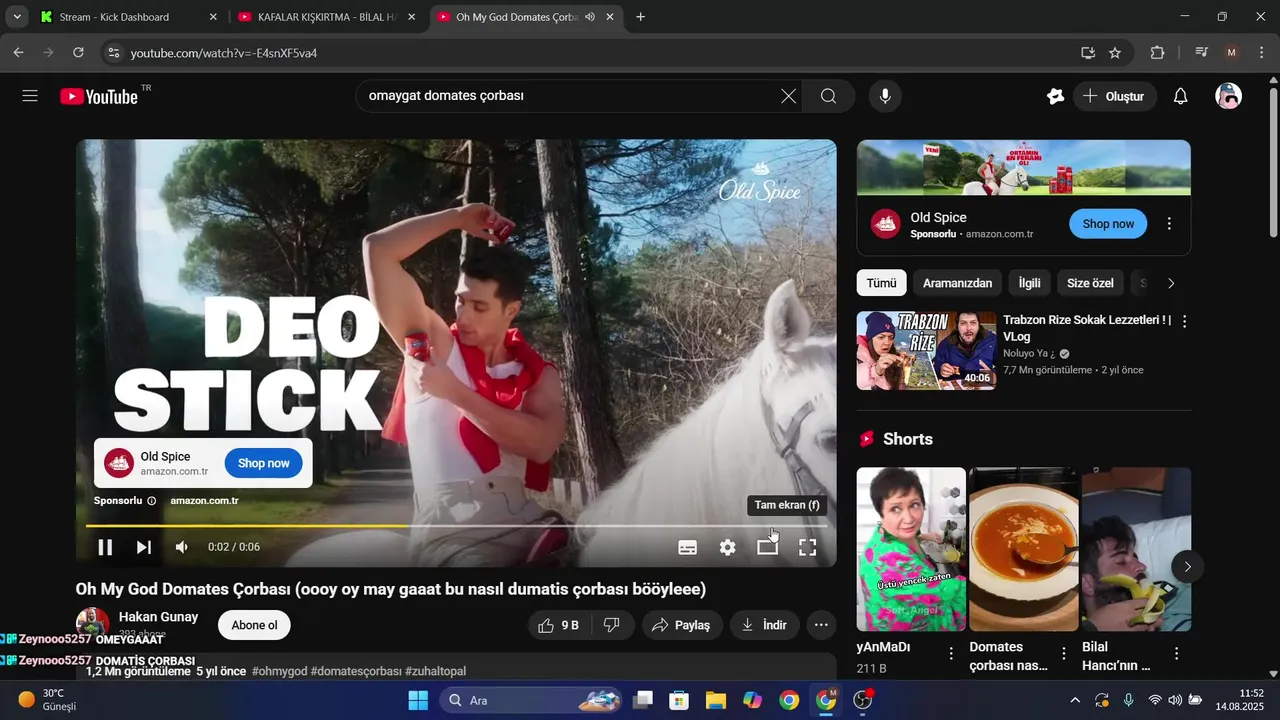The width and height of the screenshot is (1280, 720).
Task: Click Shop now in the sidebar Old Spice ad
Action: 1108,224
